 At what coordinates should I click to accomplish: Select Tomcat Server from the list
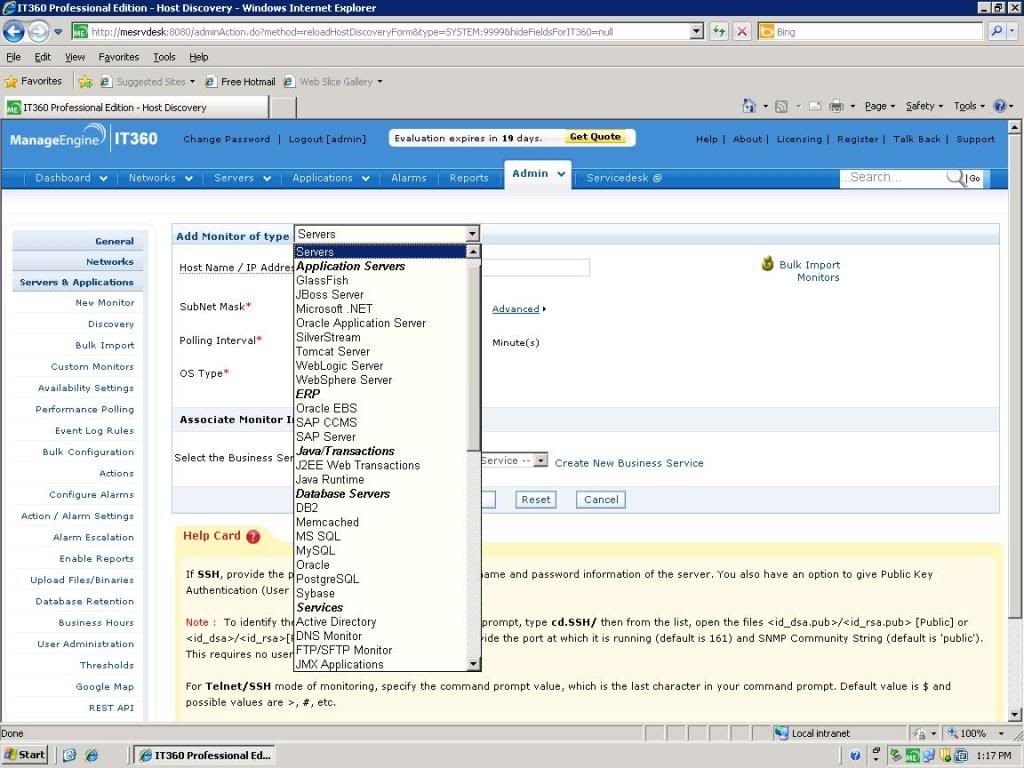(381, 351)
